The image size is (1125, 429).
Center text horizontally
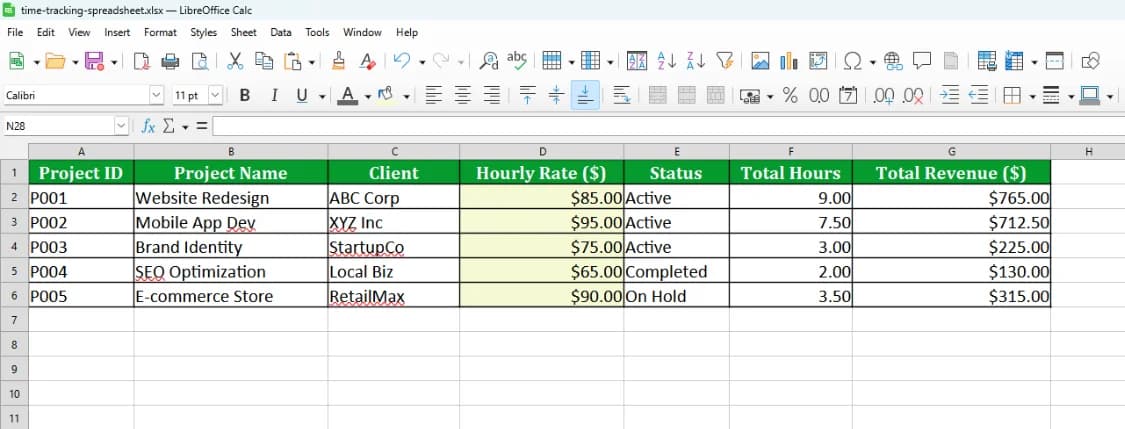tap(463, 95)
